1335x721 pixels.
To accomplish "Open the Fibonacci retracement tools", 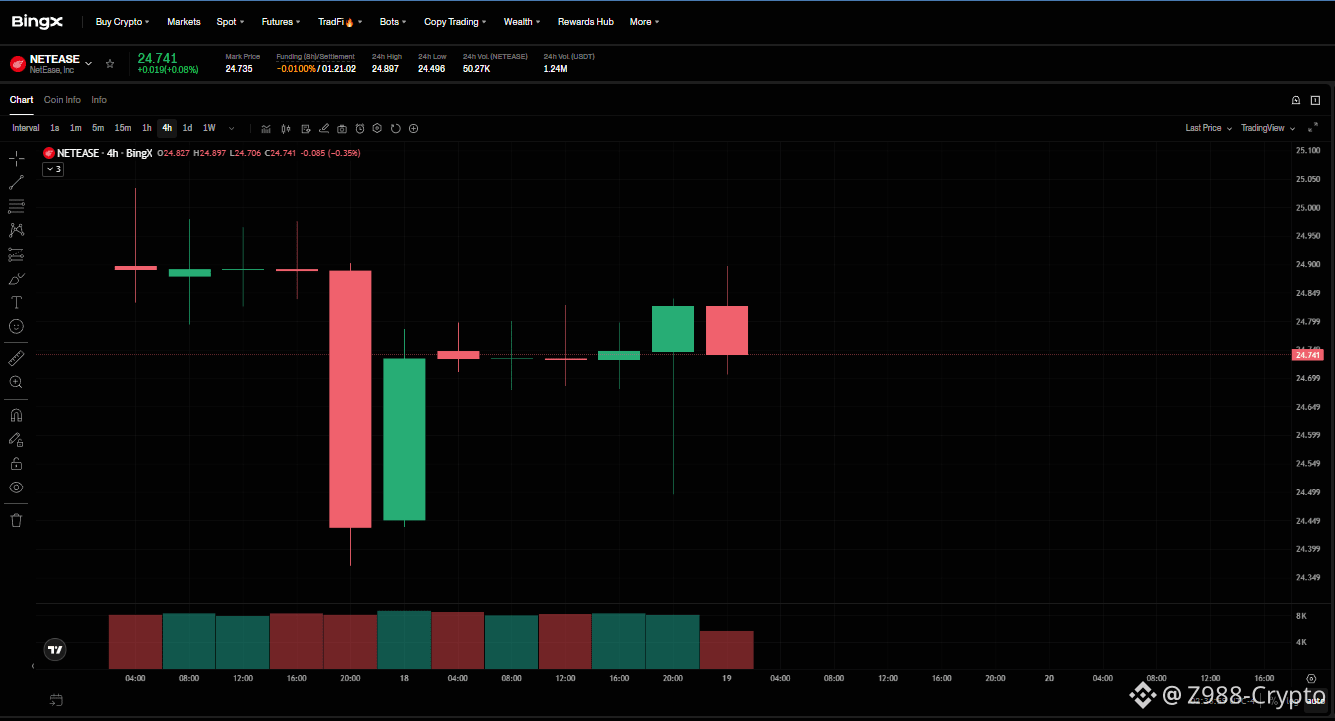I will click(x=16, y=206).
